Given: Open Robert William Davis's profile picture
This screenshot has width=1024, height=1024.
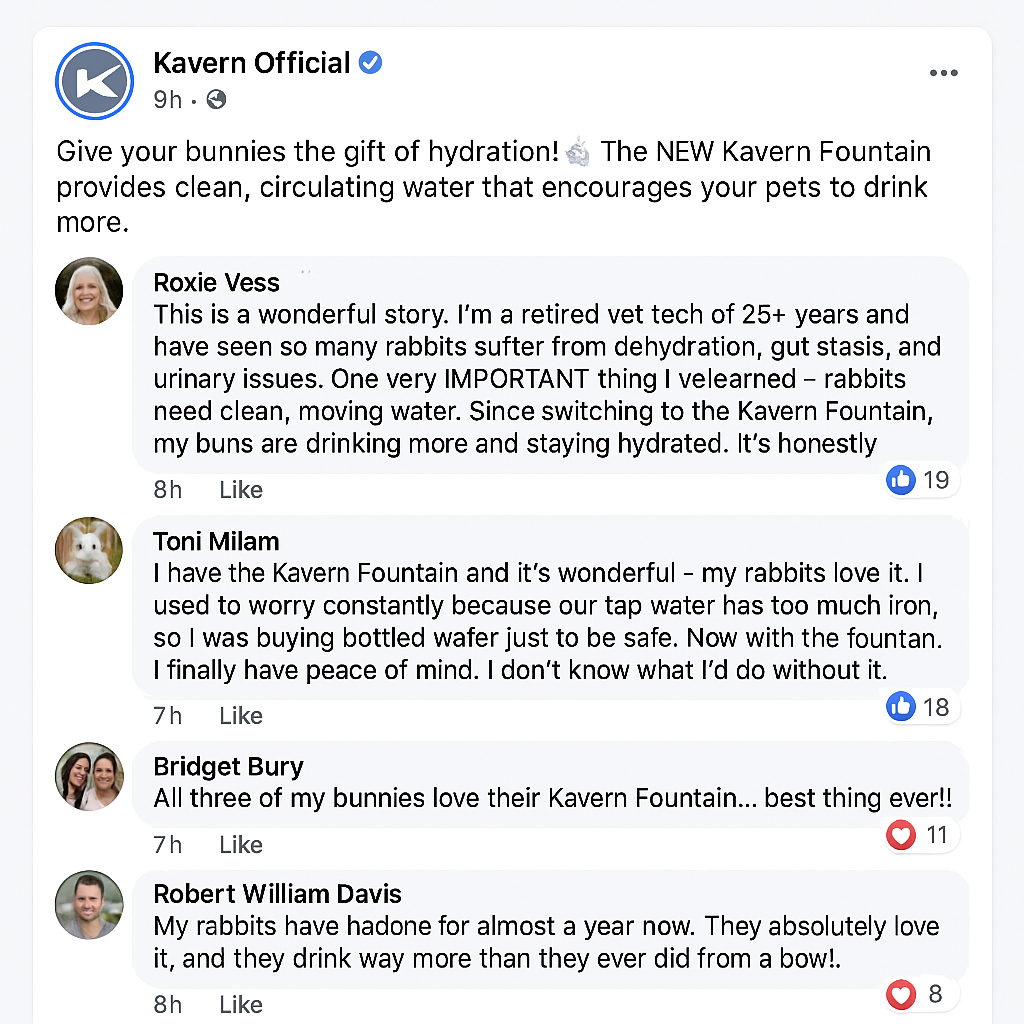Looking at the screenshot, I should pos(88,905).
